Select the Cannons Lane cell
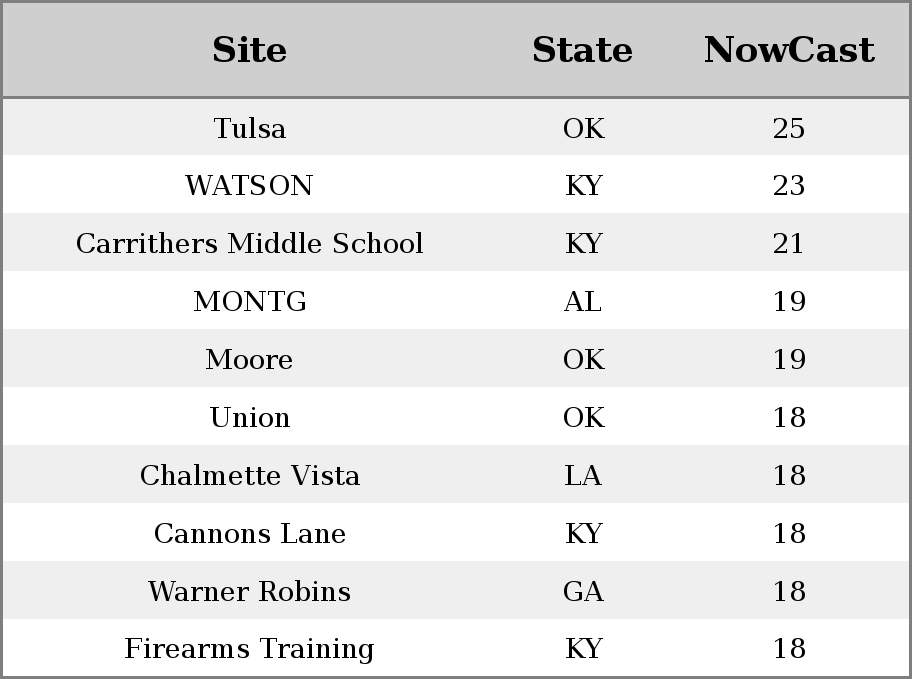Viewport: 912px width, 679px height. click(x=250, y=534)
